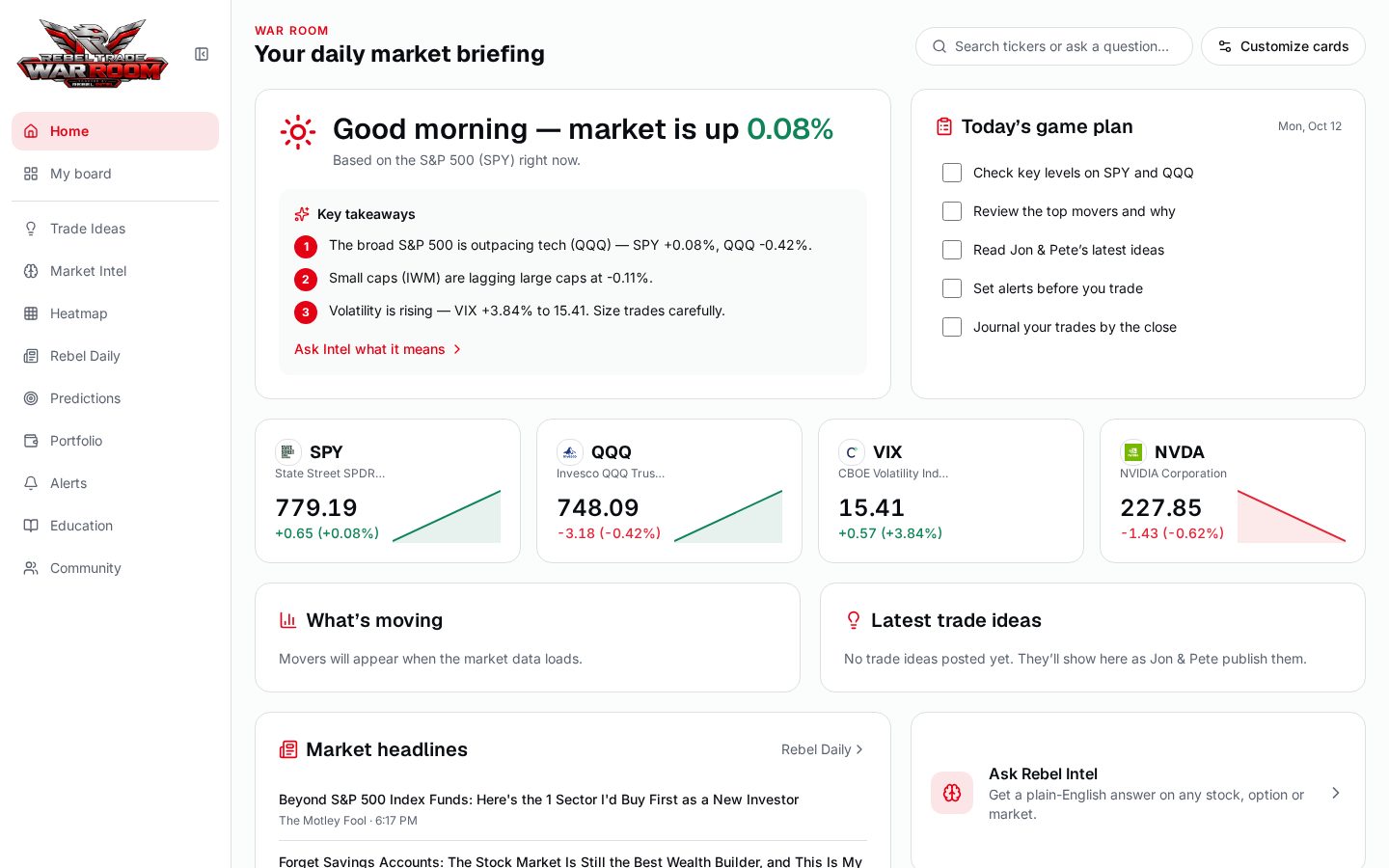This screenshot has height=868, width=1389.
Task: Click the arrow after 'Ask Intel what it means'
Action: tap(457, 349)
